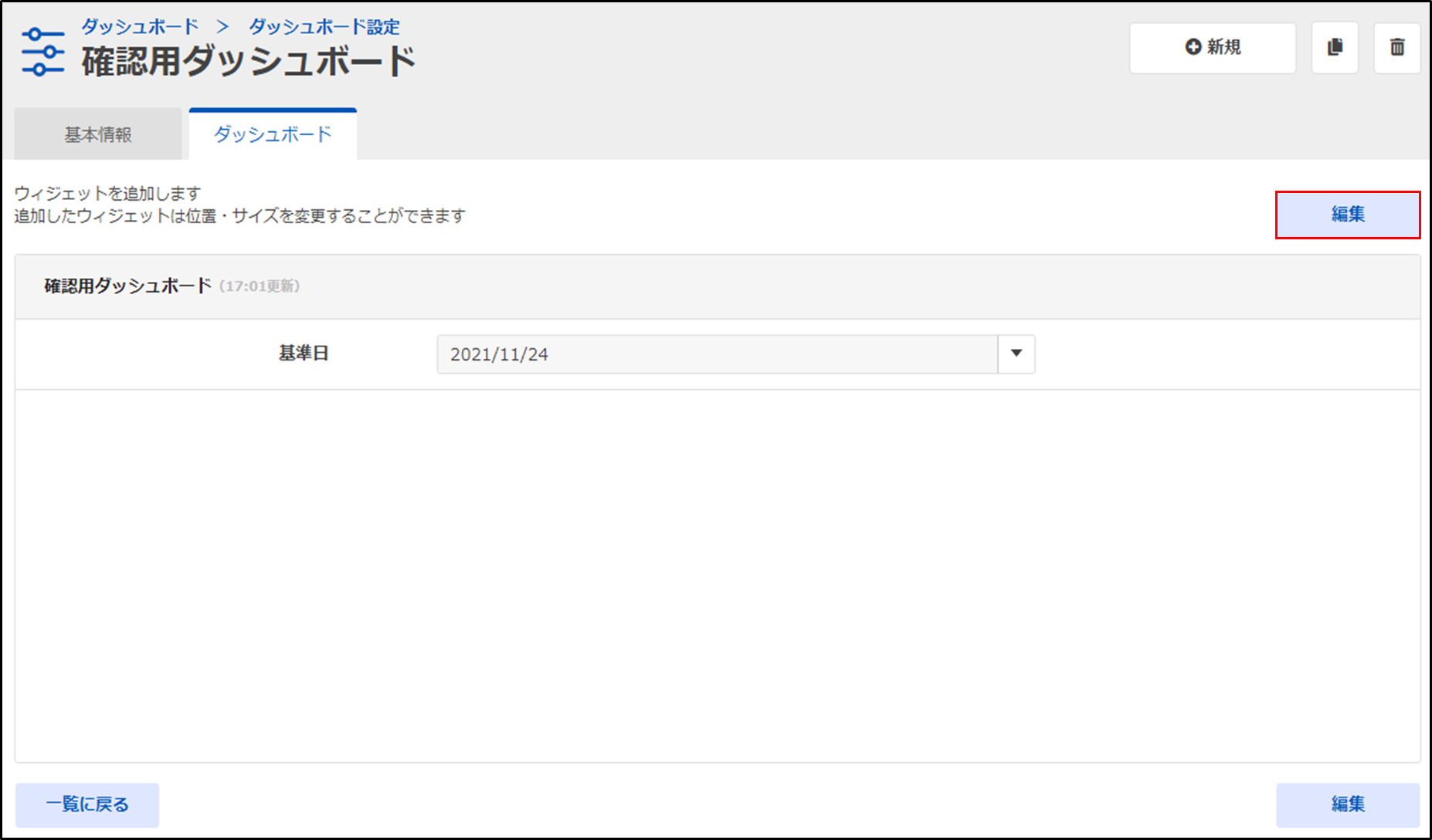
Task: Create a new dashboard with 新規 button
Action: 1212,48
